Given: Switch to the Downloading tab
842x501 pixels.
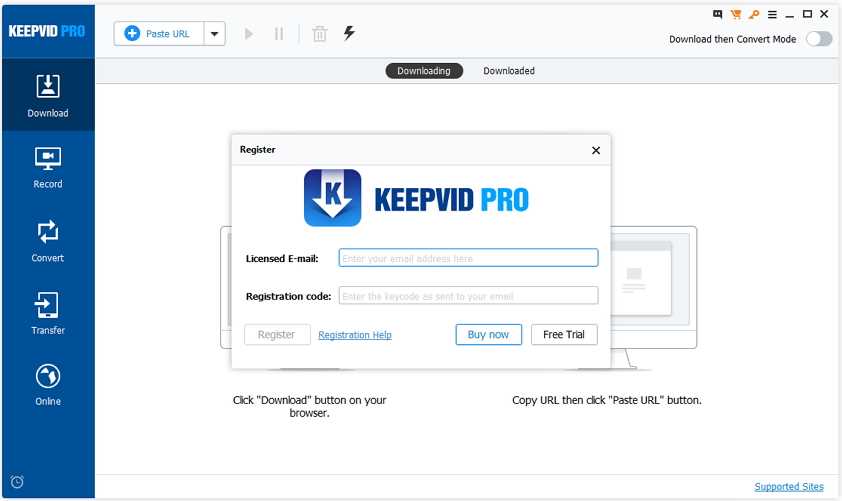Looking at the screenshot, I should tap(424, 71).
